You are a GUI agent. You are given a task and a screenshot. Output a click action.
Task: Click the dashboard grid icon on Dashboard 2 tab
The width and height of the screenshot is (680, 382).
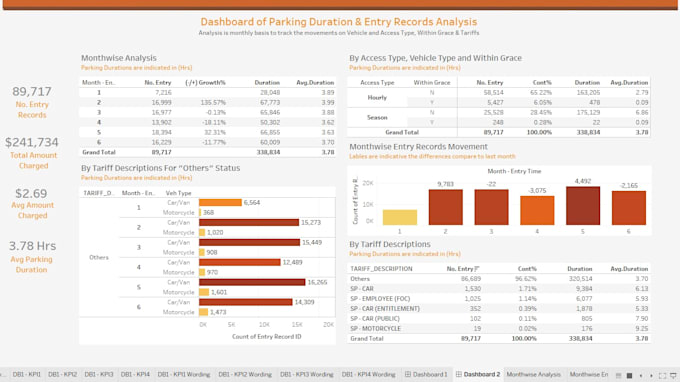tap(458, 374)
